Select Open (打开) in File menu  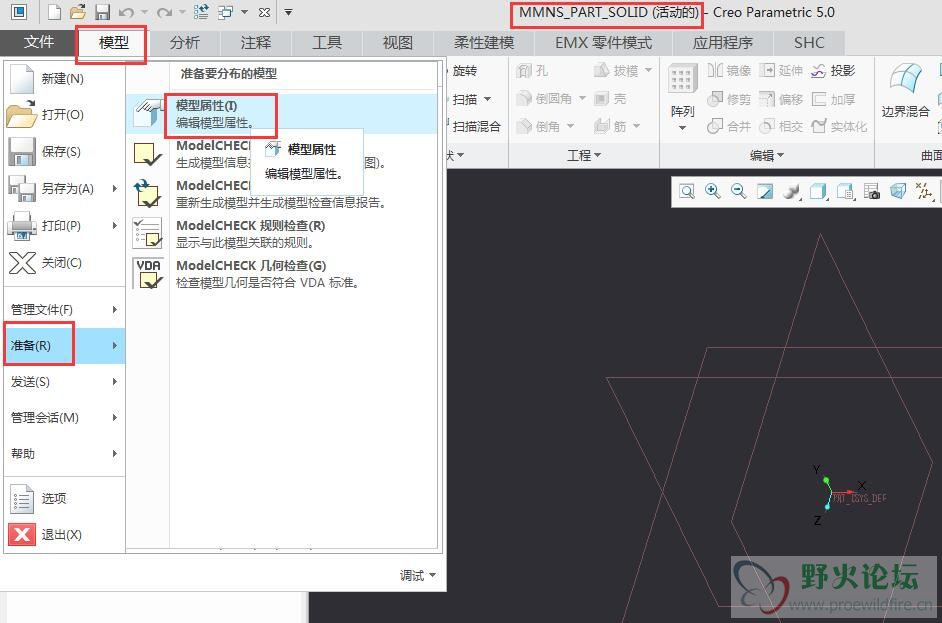[64, 115]
